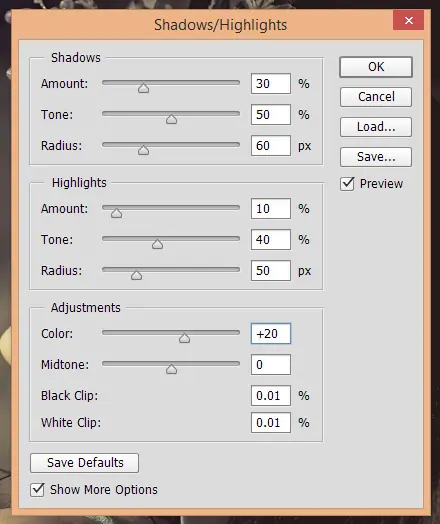The image size is (440, 524).
Task: Click the Color adjustment slider handle
Action: 184,338
